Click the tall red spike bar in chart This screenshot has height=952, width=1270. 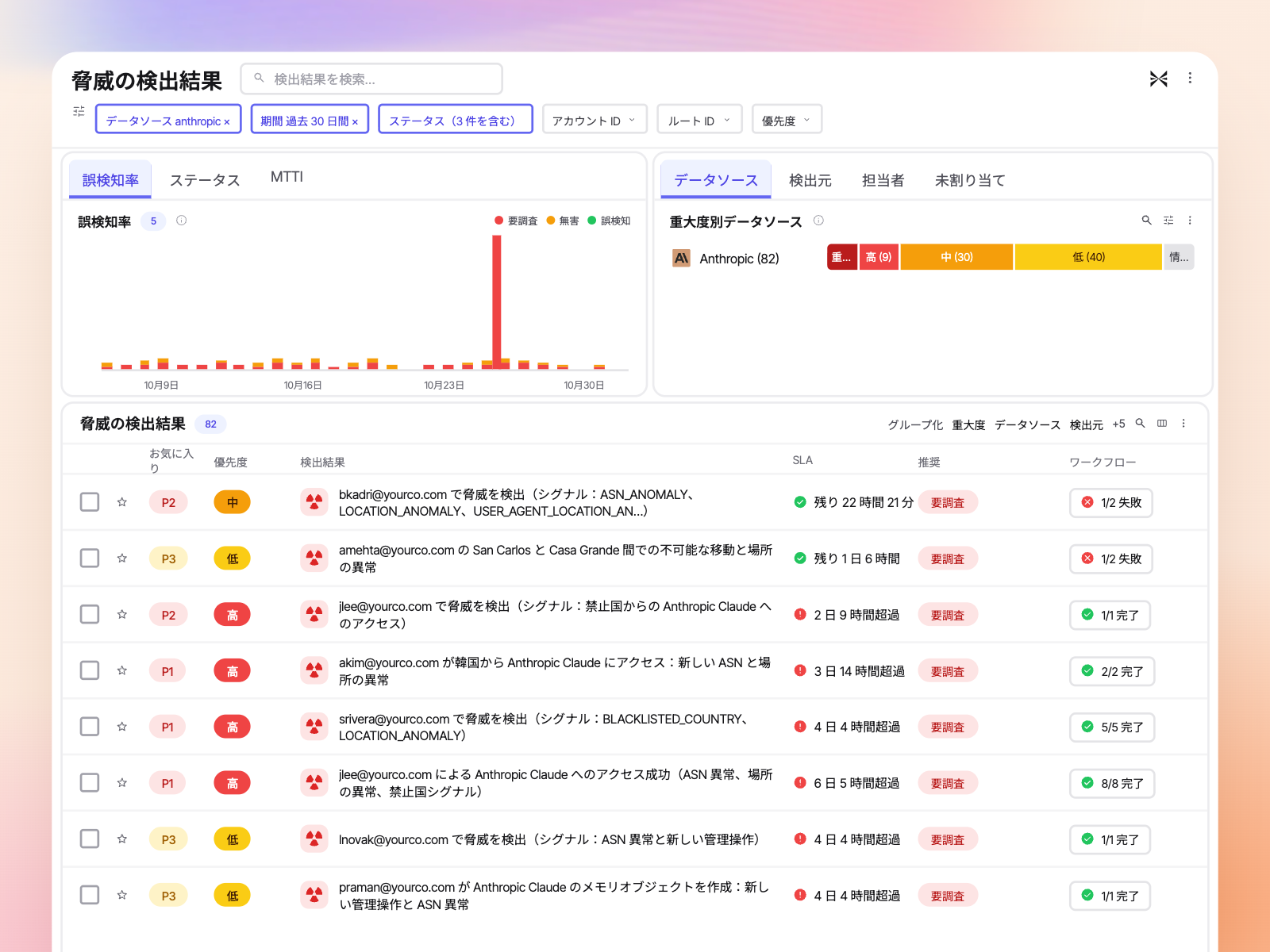point(497,301)
